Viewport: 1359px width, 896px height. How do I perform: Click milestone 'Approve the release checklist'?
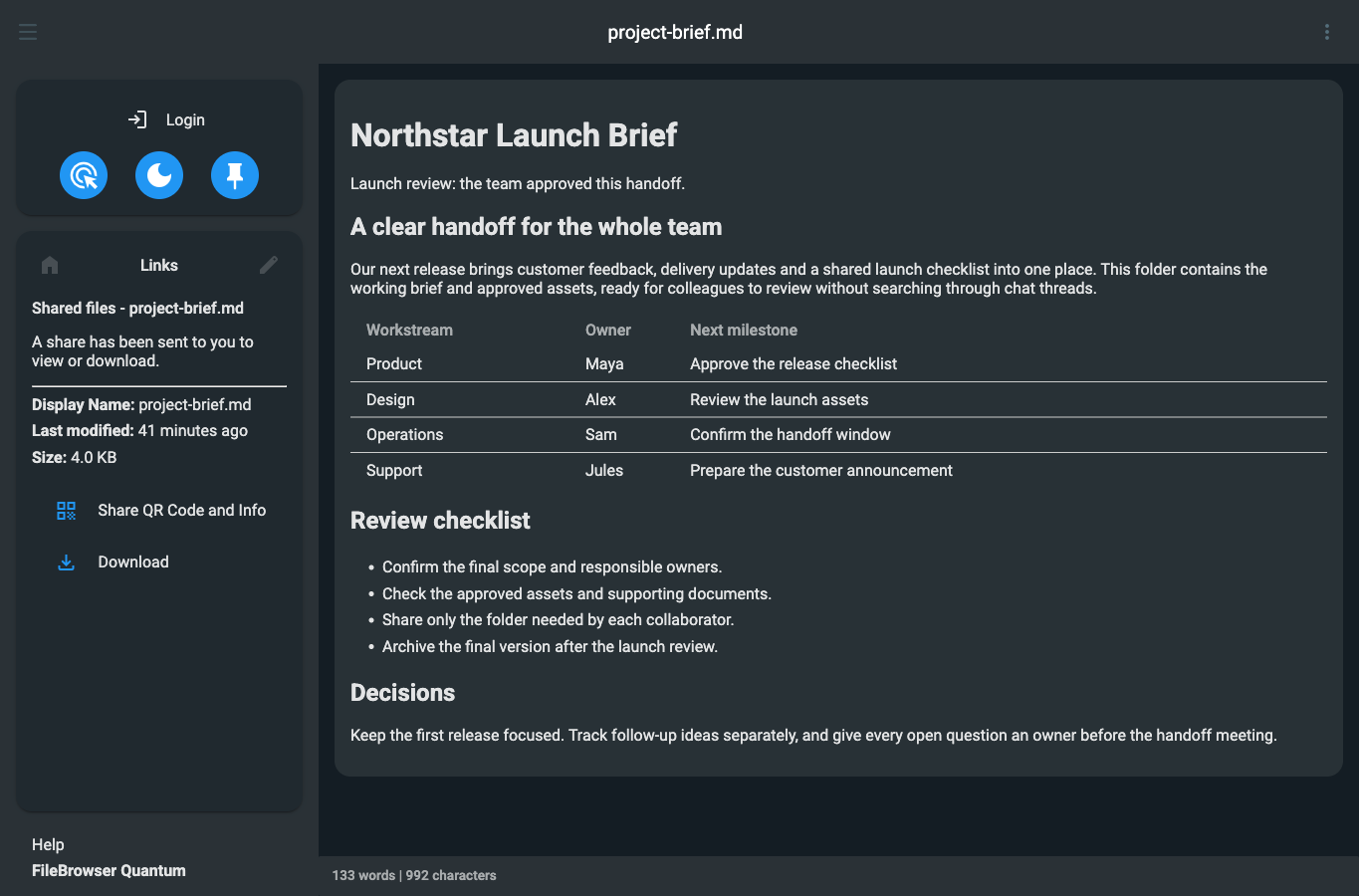[793, 364]
